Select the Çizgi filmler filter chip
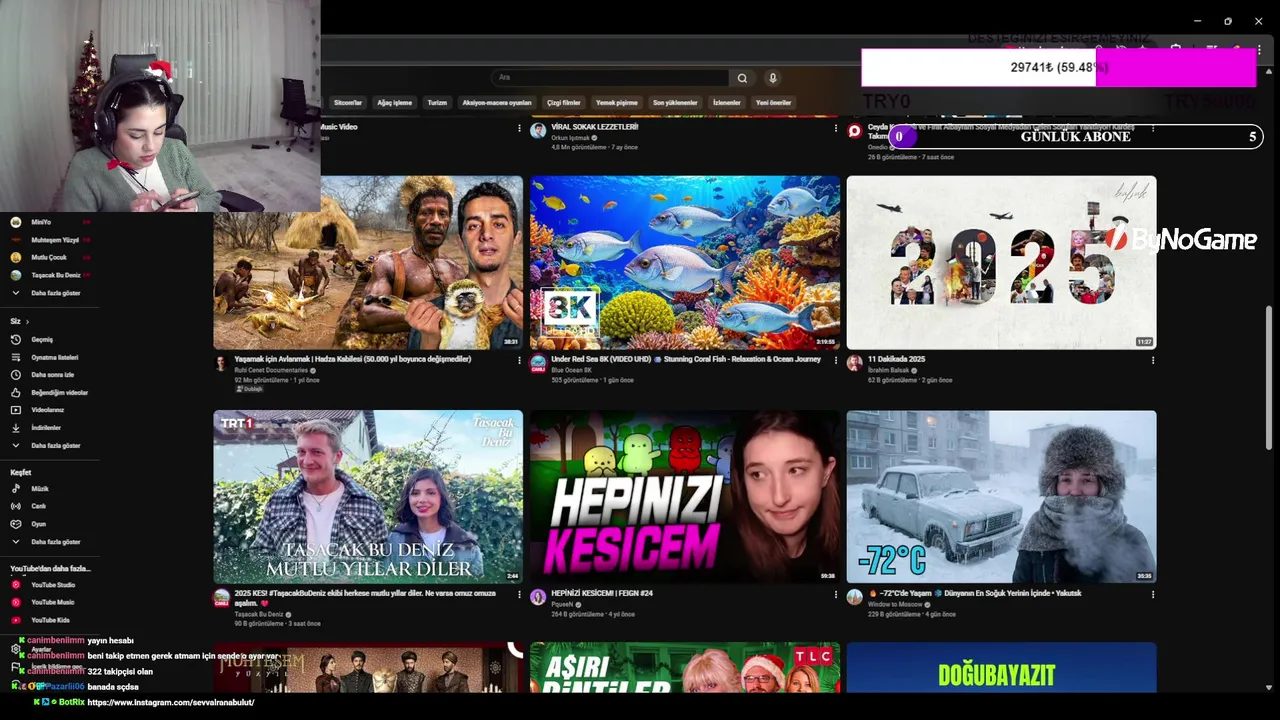The image size is (1280, 720). [564, 103]
